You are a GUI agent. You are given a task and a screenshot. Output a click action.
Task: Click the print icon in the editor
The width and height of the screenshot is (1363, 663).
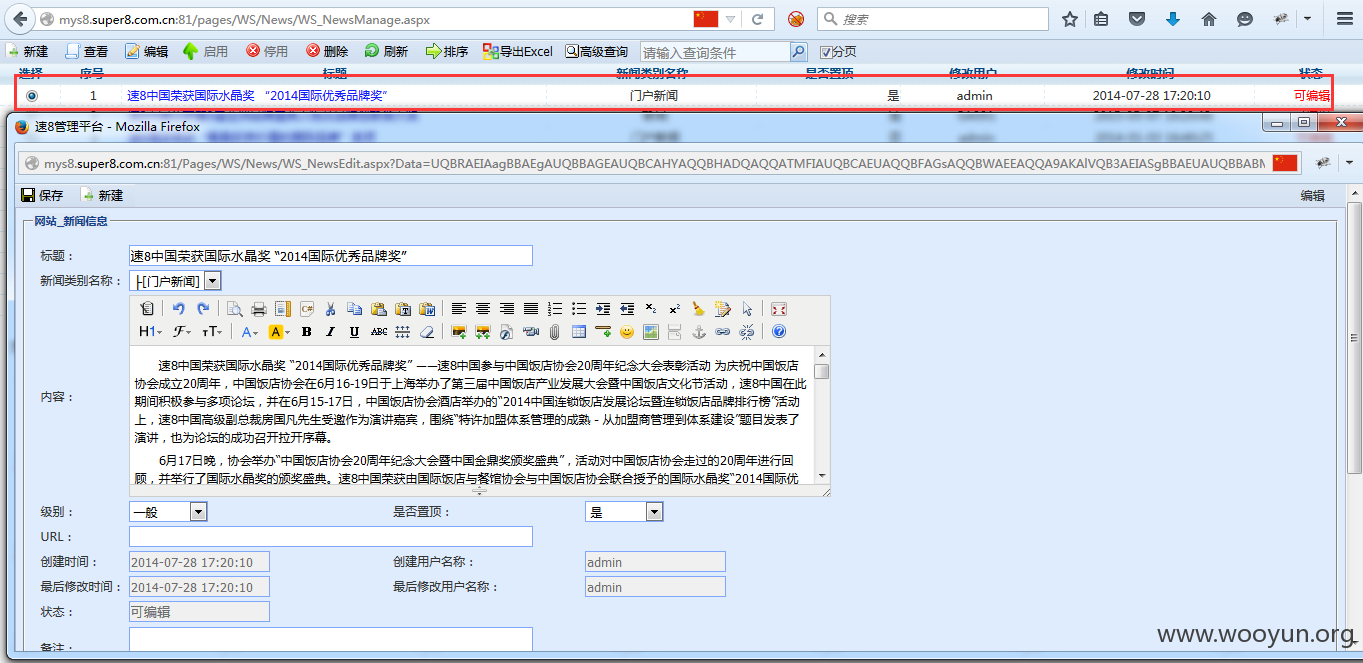coord(258,308)
